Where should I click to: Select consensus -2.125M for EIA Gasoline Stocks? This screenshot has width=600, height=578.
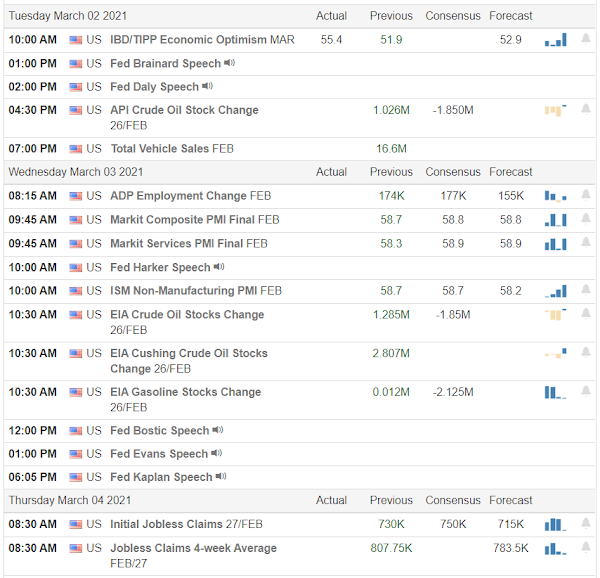(x=453, y=392)
